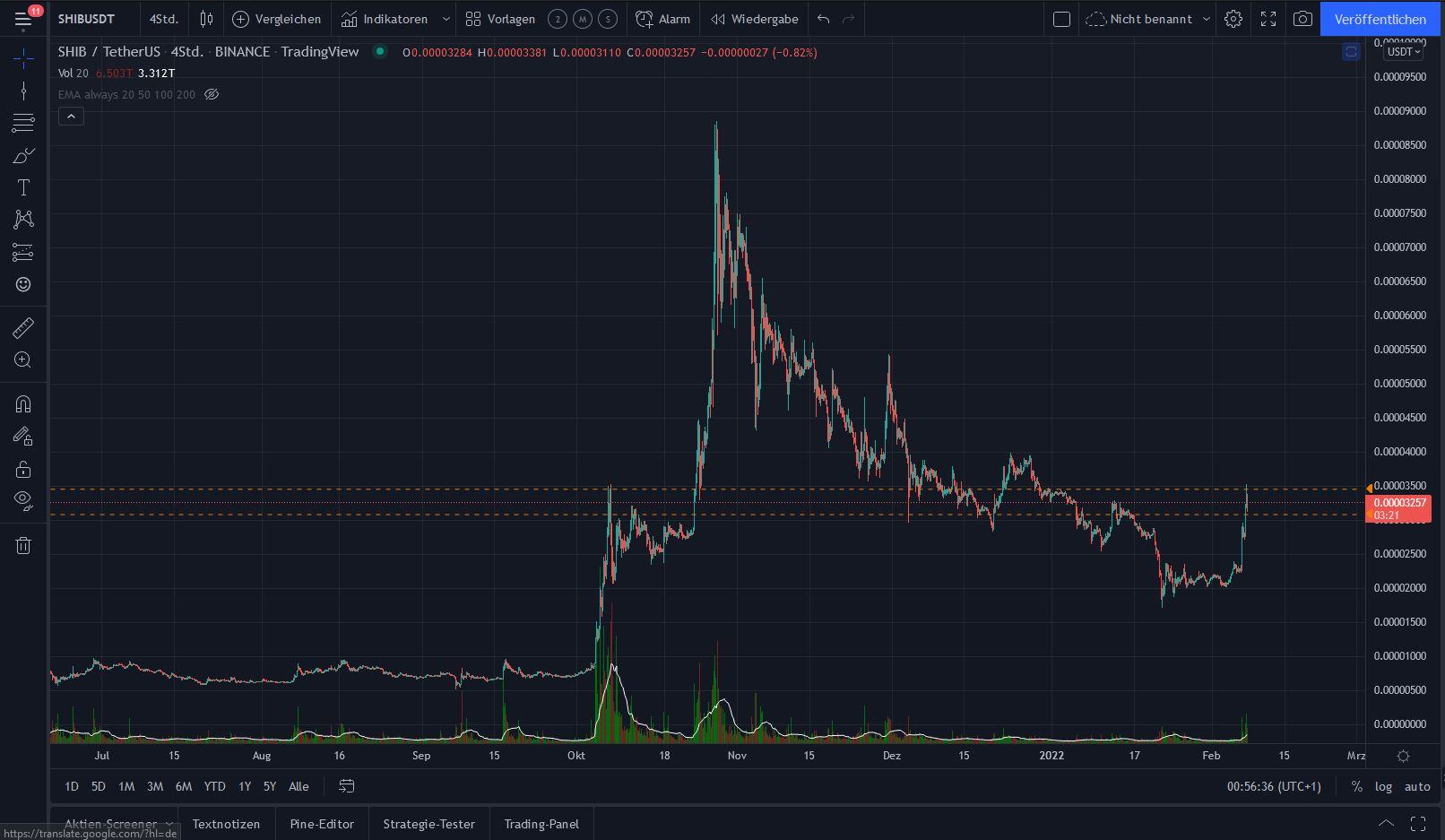Screen dimensions: 1445x840
Task: Click the Veröffentlichen publish button
Action: click(1380, 19)
